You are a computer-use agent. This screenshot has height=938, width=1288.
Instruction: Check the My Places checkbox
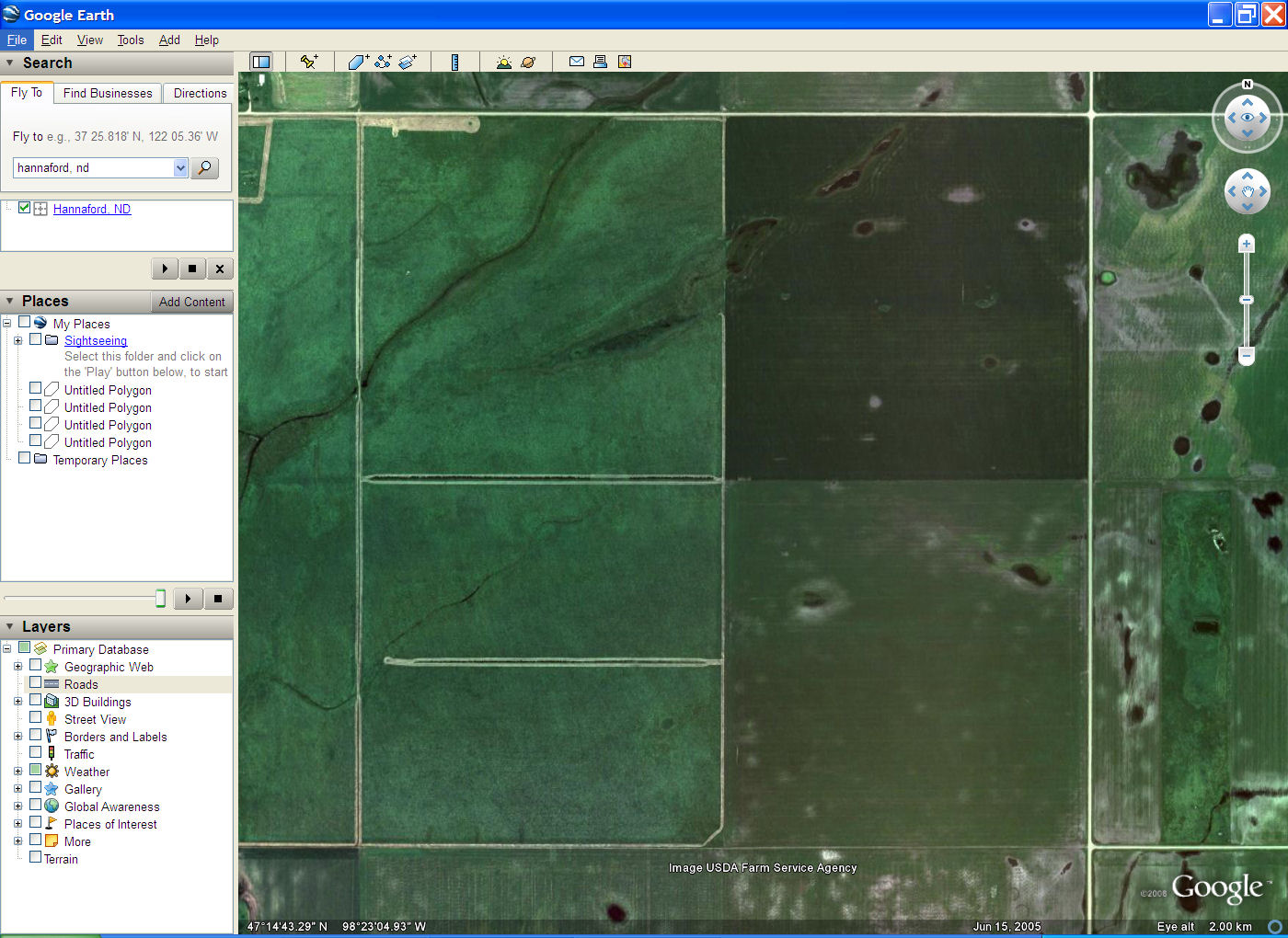click(x=25, y=322)
